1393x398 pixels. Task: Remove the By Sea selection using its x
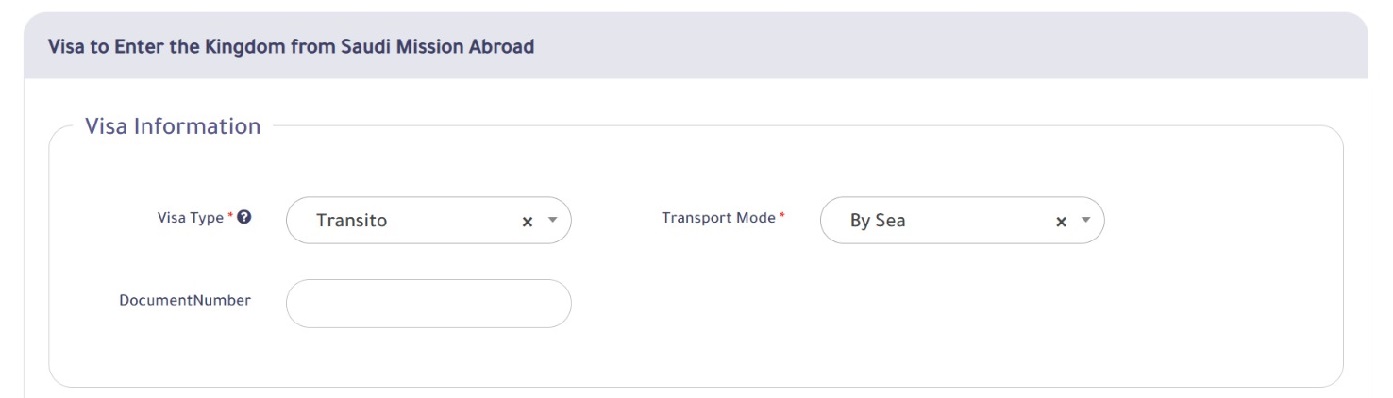tap(1061, 222)
